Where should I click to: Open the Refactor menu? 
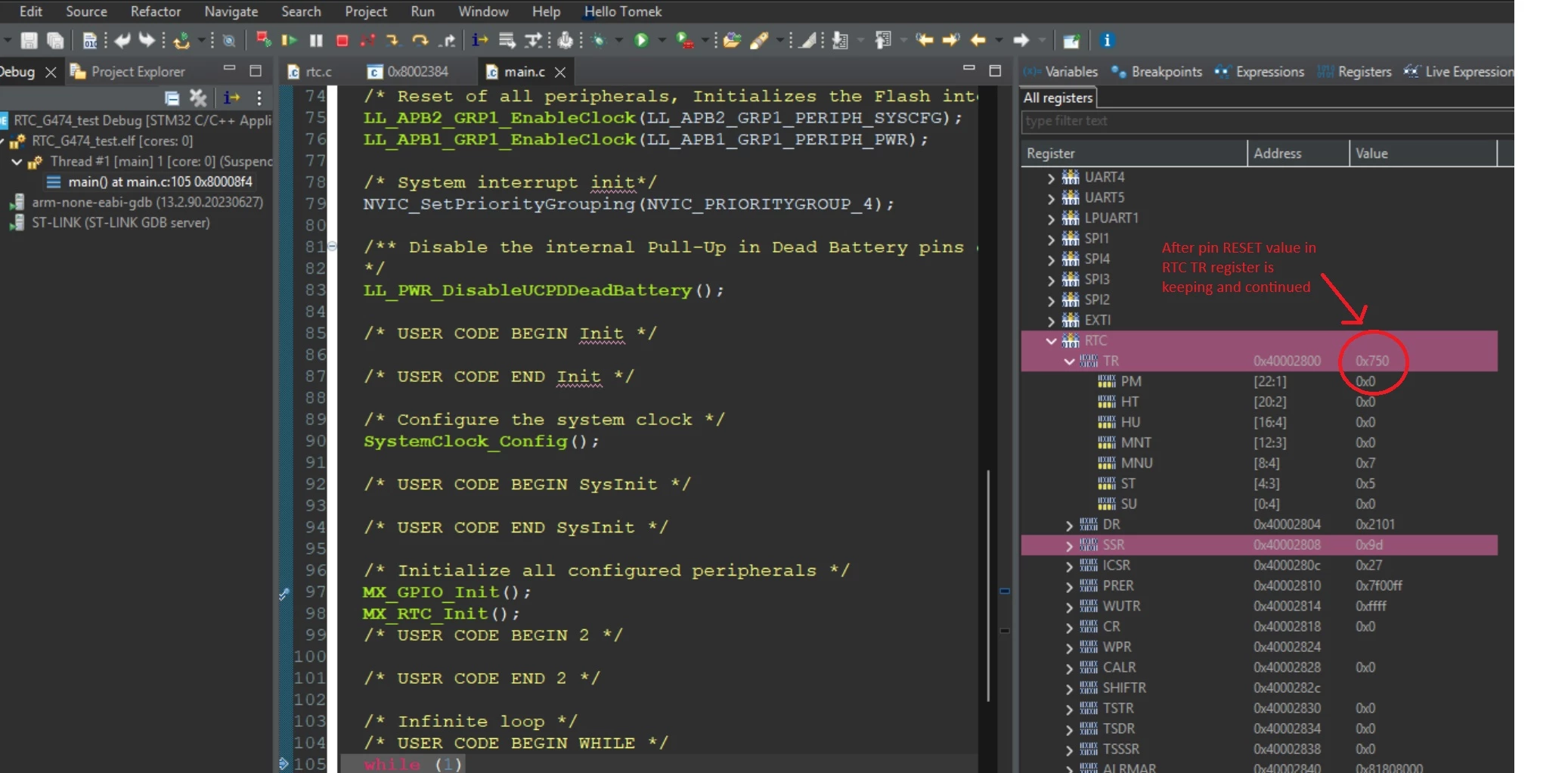click(x=155, y=11)
